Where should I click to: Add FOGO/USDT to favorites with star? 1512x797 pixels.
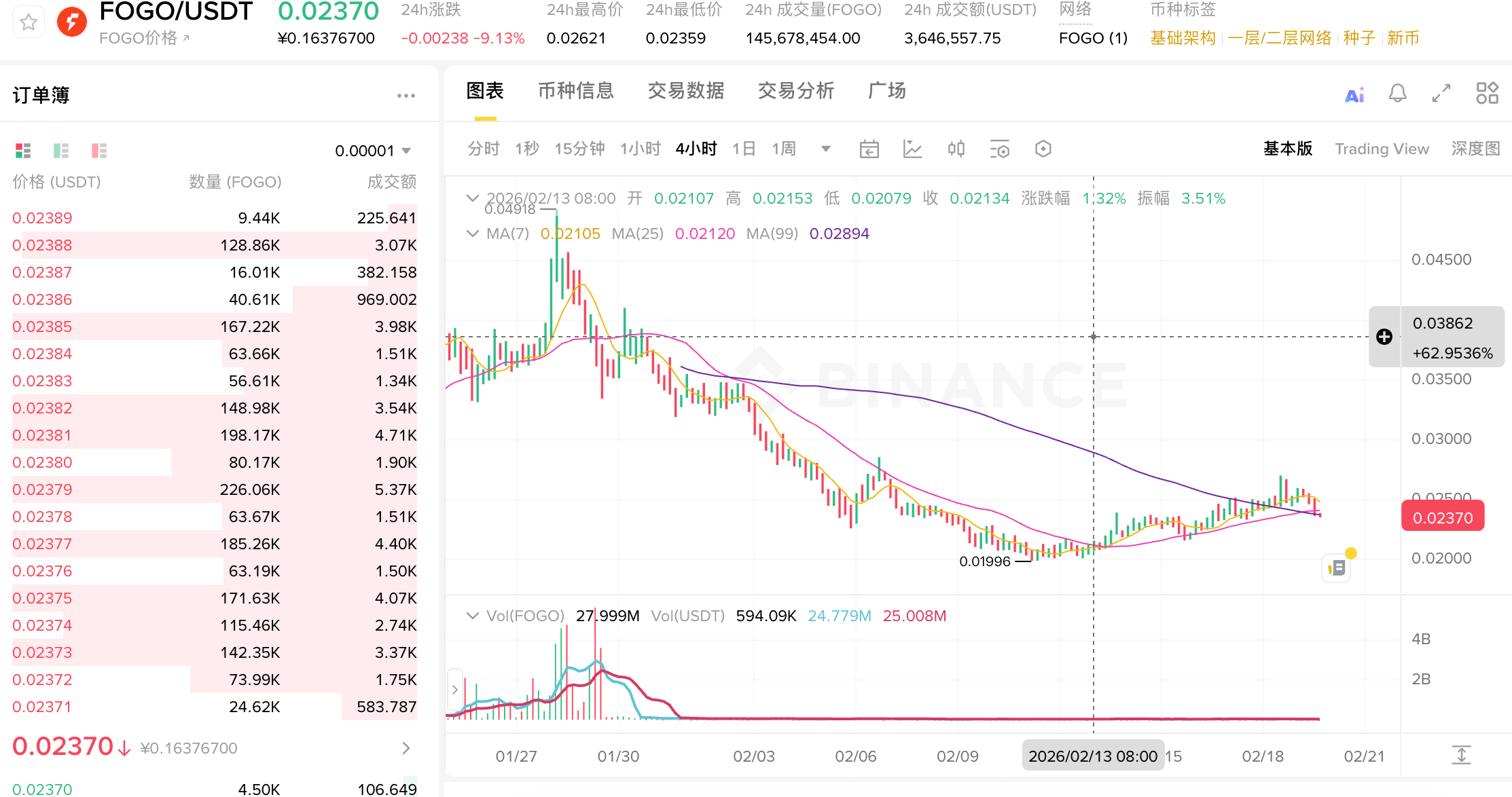[29, 22]
